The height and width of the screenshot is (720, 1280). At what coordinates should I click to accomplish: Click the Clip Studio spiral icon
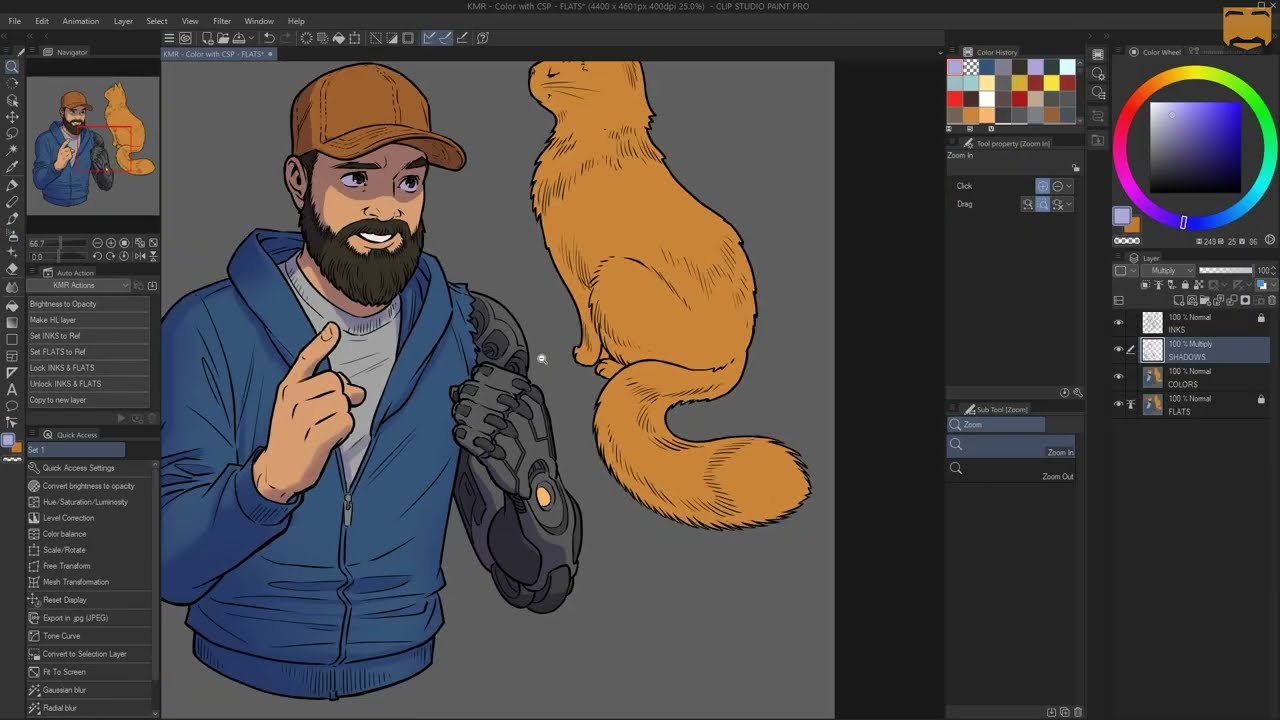pyautogui.click(x=186, y=38)
